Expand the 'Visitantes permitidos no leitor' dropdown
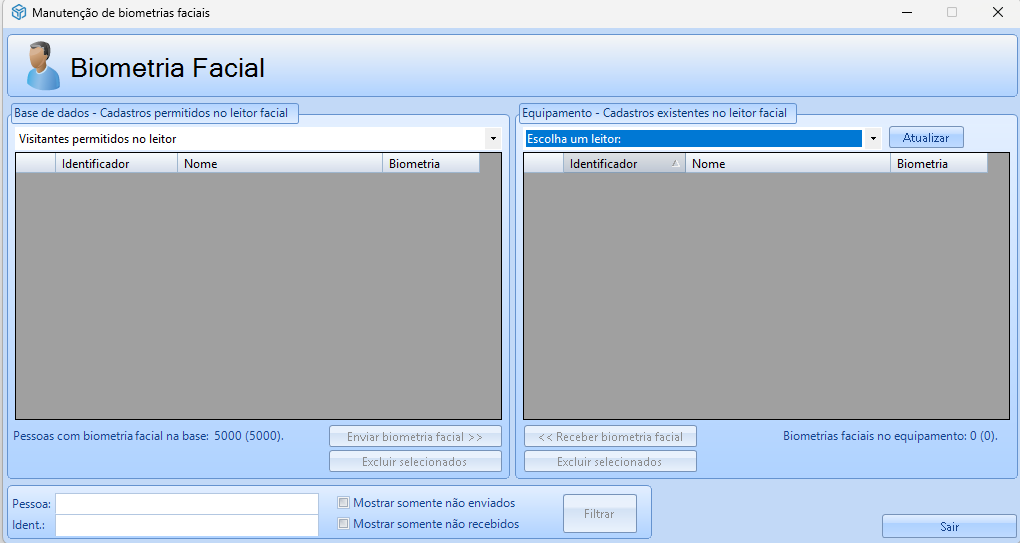1020x543 pixels. point(493,139)
